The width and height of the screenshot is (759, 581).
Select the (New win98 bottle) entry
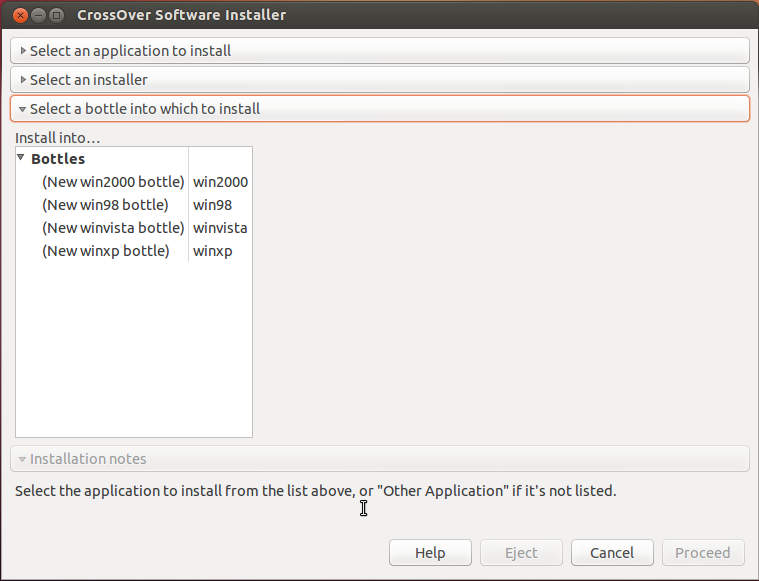coord(105,205)
